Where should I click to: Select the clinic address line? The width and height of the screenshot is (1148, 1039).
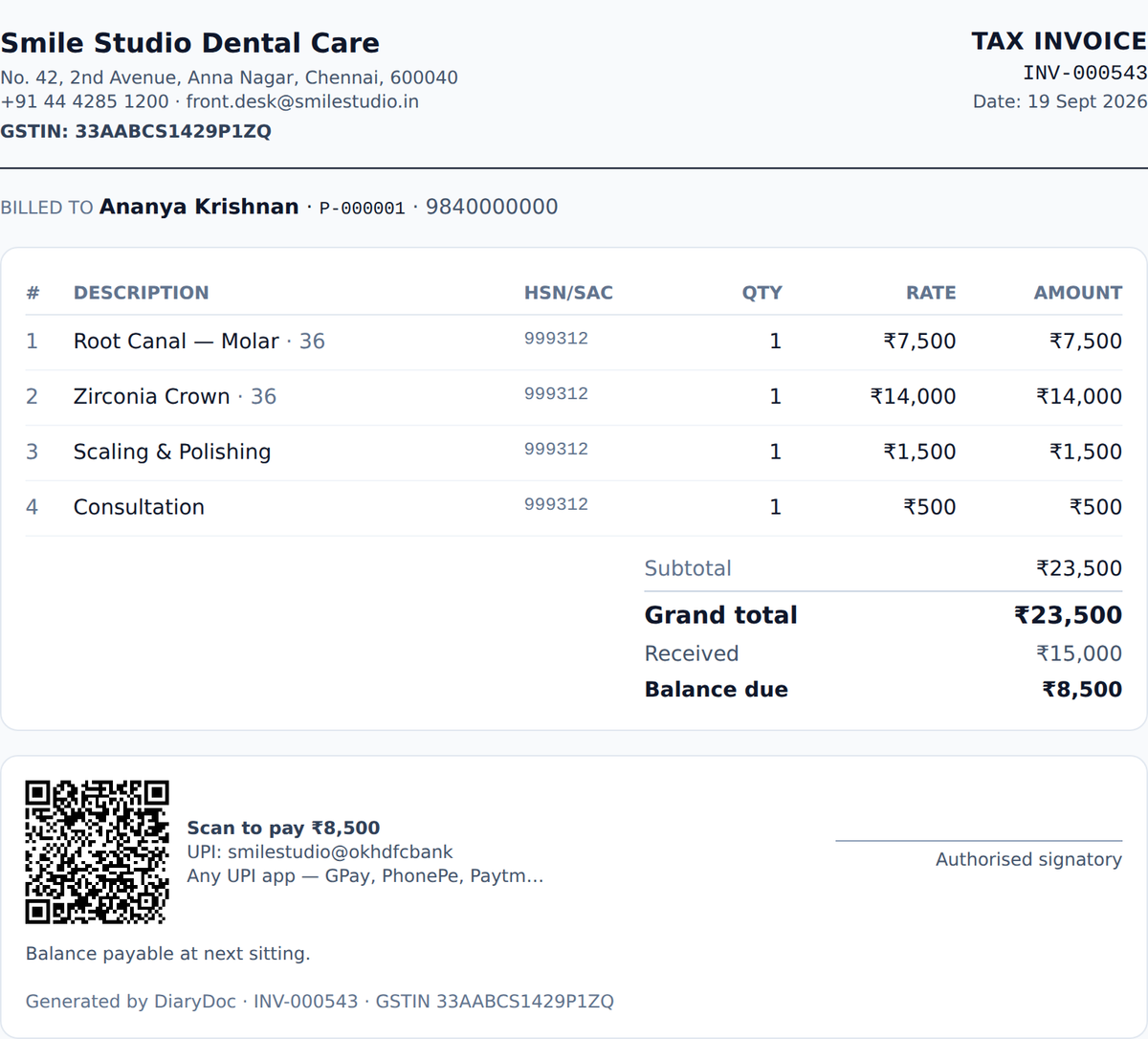tap(229, 77)
